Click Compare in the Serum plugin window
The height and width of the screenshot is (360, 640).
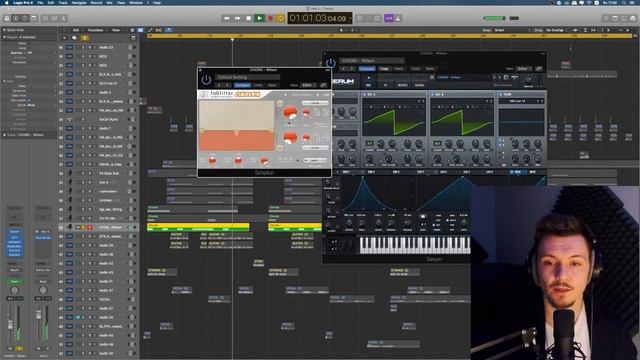[367, 69]
